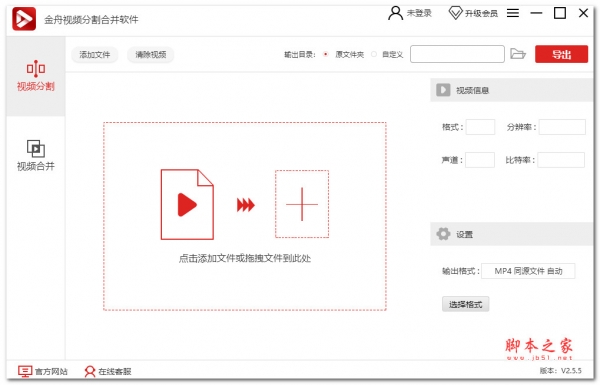Click the 清除视频 button
This screenshot has height=385, width=600.
coord(151,55)
